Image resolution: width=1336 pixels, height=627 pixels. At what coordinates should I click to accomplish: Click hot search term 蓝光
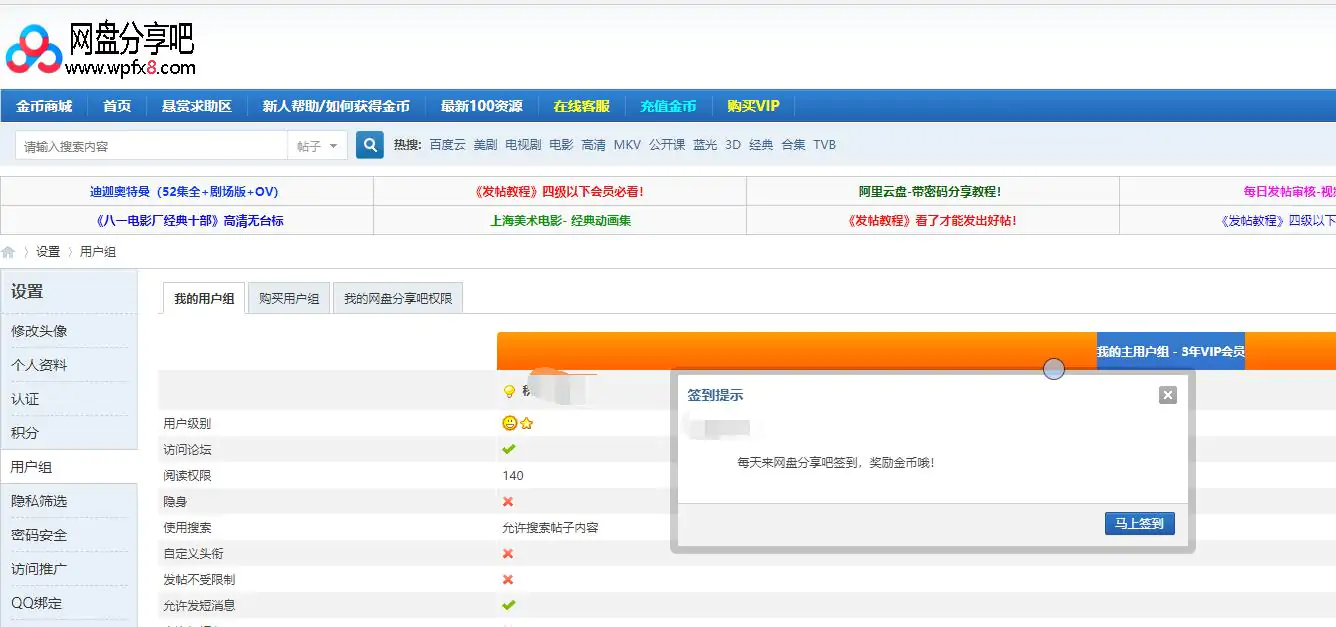pos(705,145)
